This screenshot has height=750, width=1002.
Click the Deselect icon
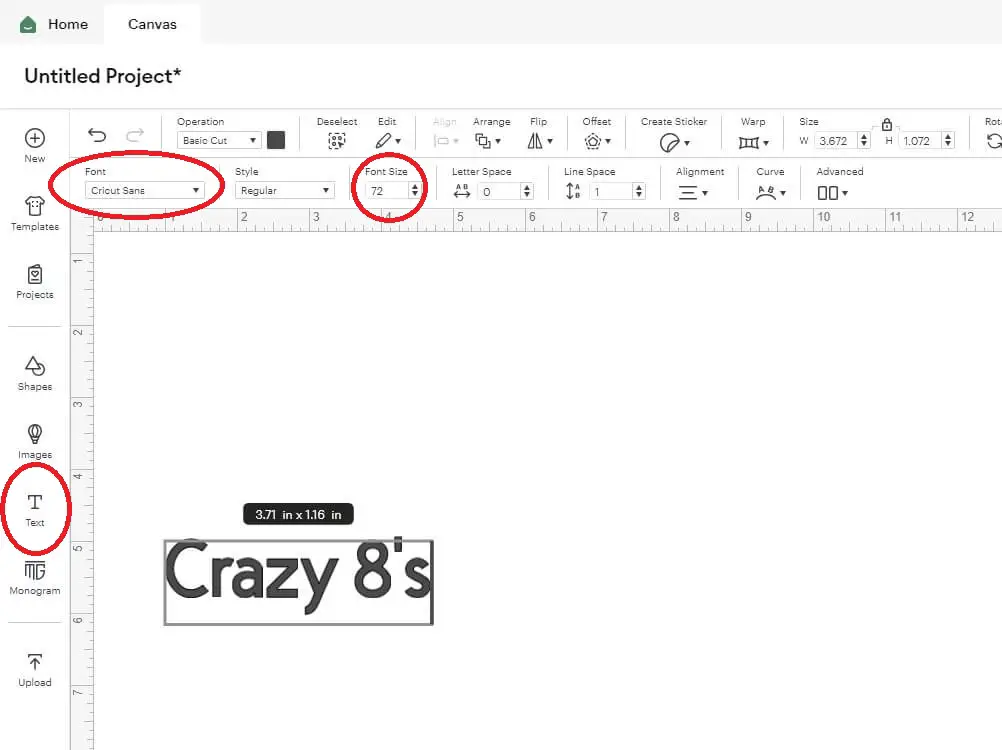tap(337, 141)
